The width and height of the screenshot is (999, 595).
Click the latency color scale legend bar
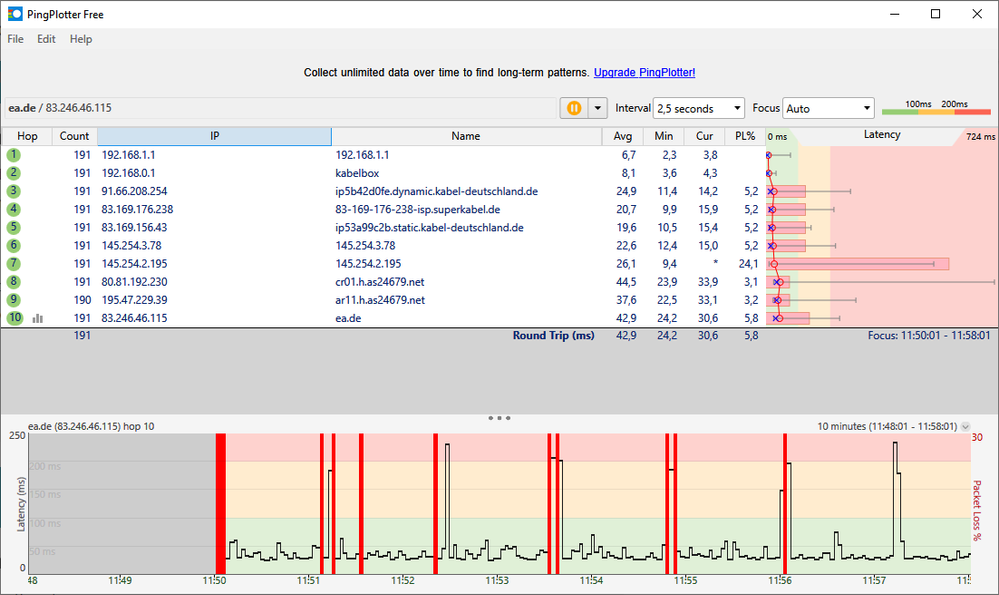[934, 110]
